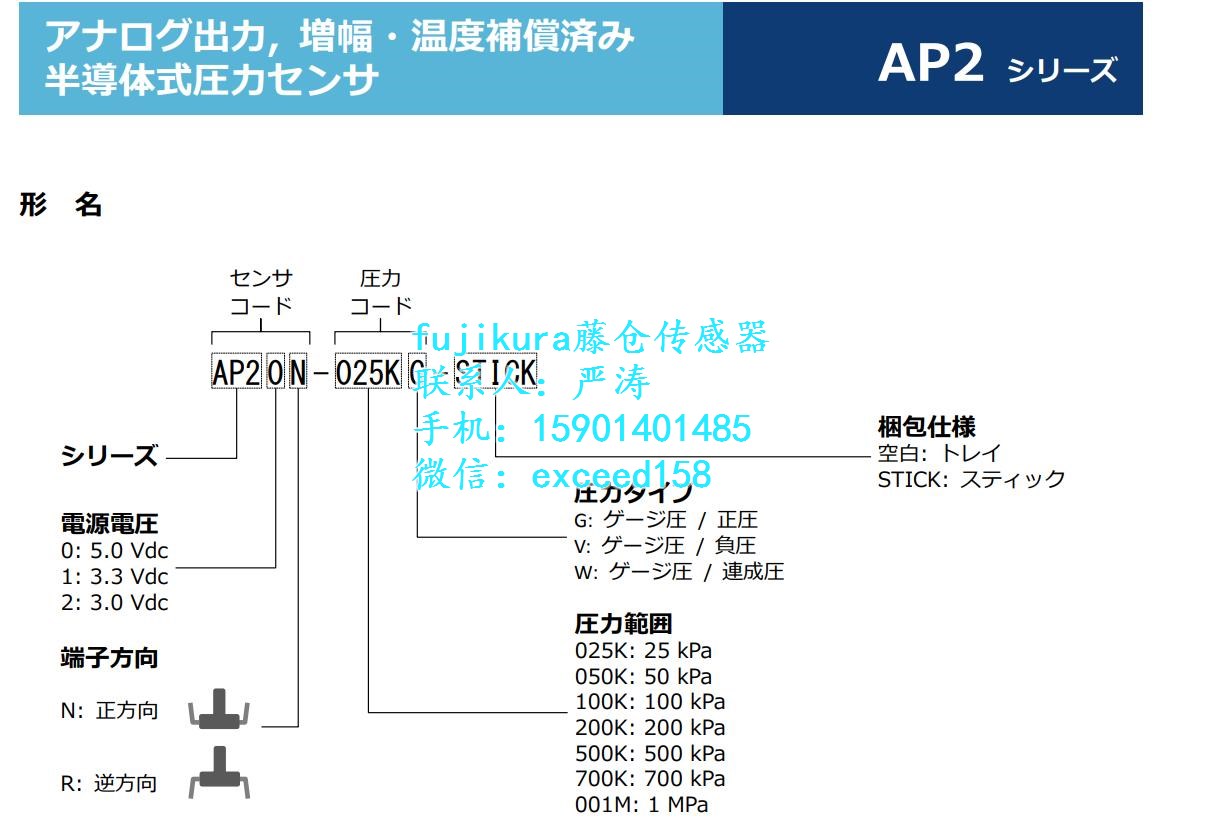The height and width of the screenshot is (821, 1206).
Task: Click the "AP2 シリーズ" title in dark banner
Action: point(997,66)
